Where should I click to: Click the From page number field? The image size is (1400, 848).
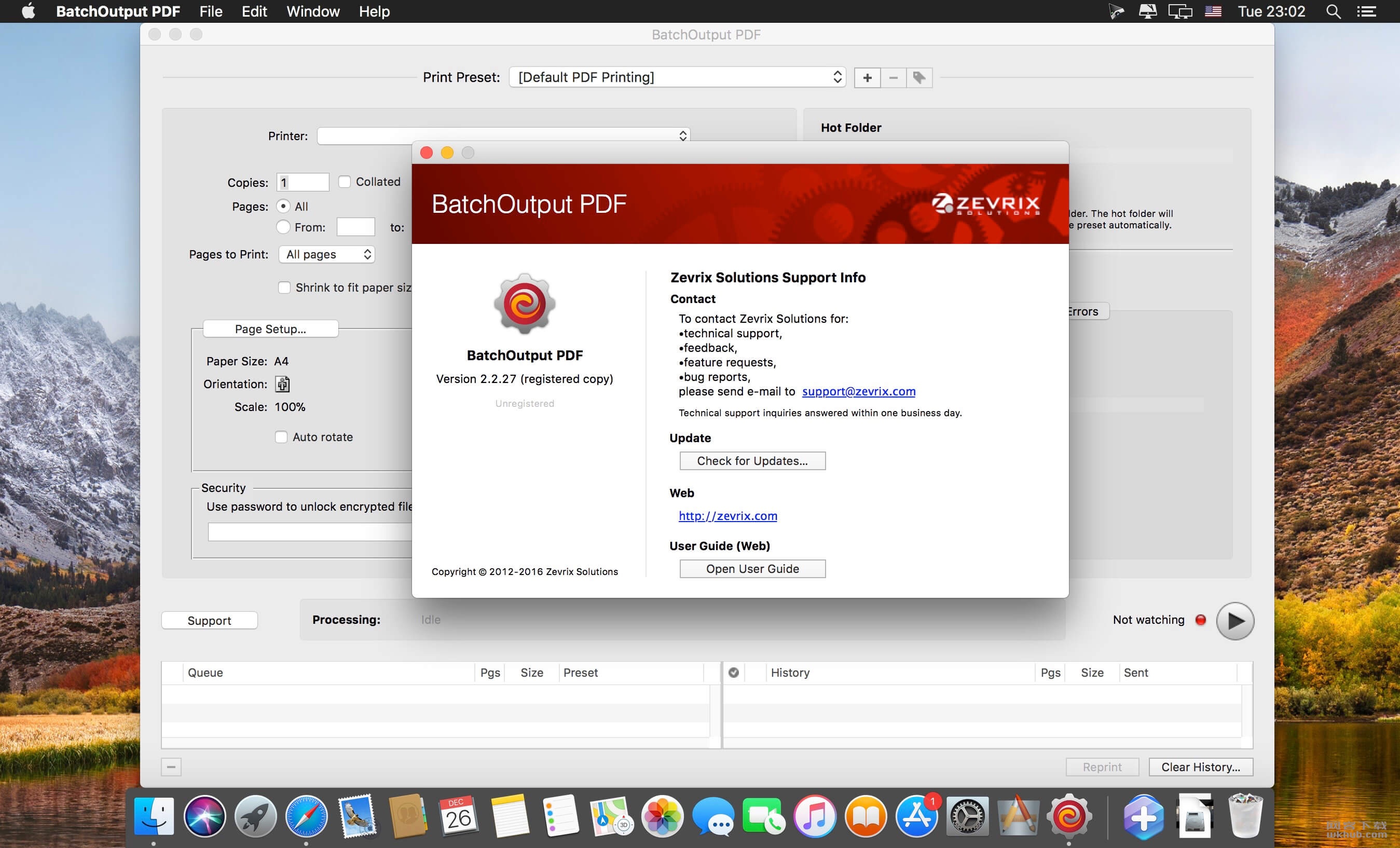355,227
